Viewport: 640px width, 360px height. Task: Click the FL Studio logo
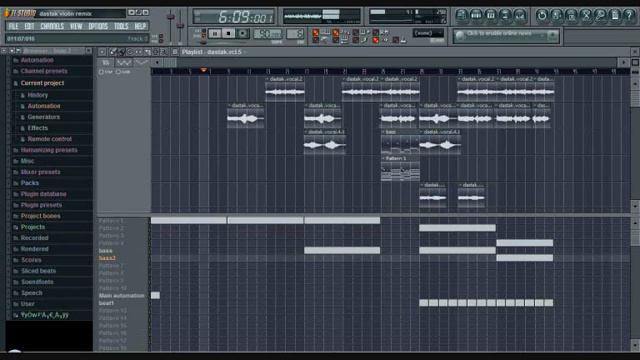click(20, 13)
